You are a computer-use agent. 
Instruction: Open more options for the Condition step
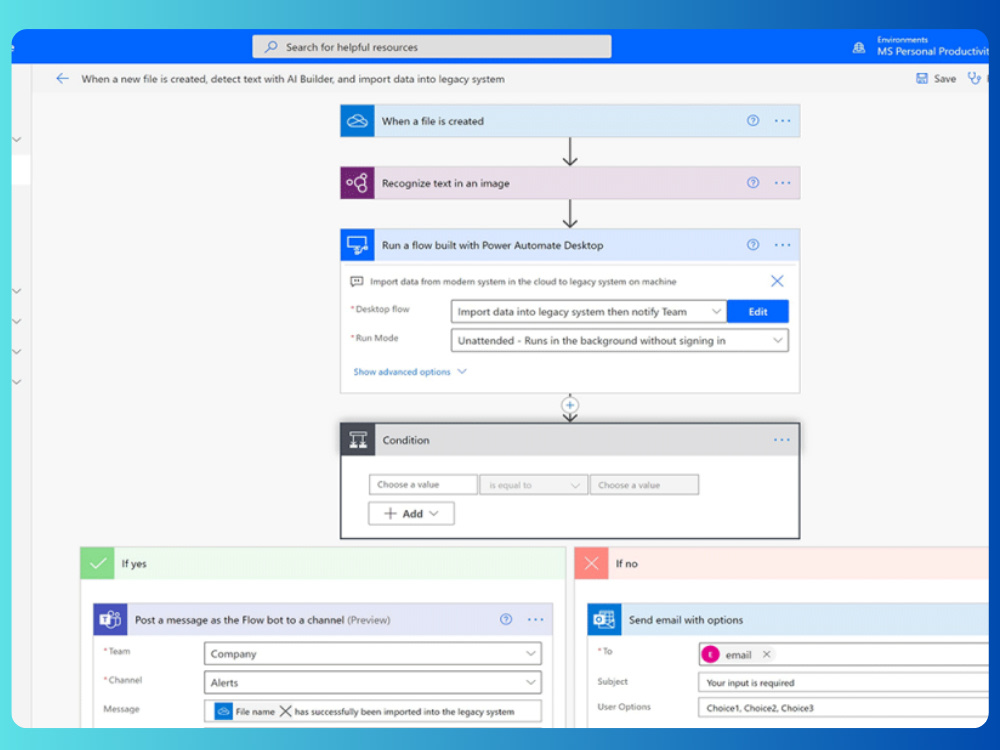[782, 440]
